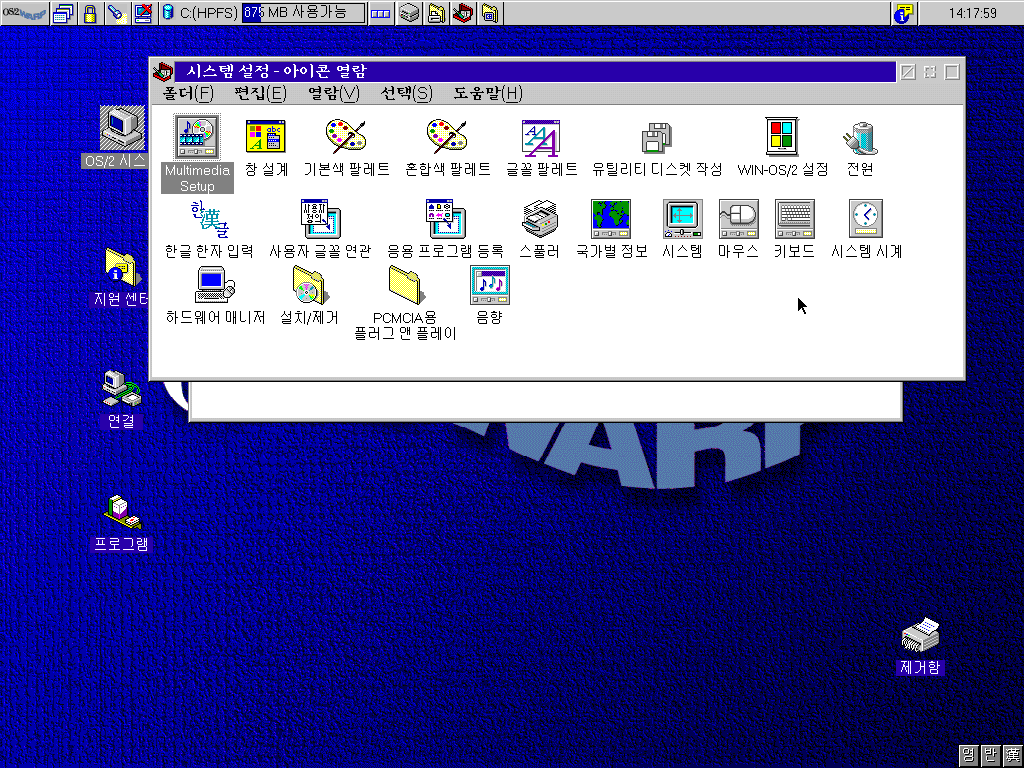Screen dimensions: 1024x768
Task: Open the 선택(S) menu
Action: [x=406, y=93]
